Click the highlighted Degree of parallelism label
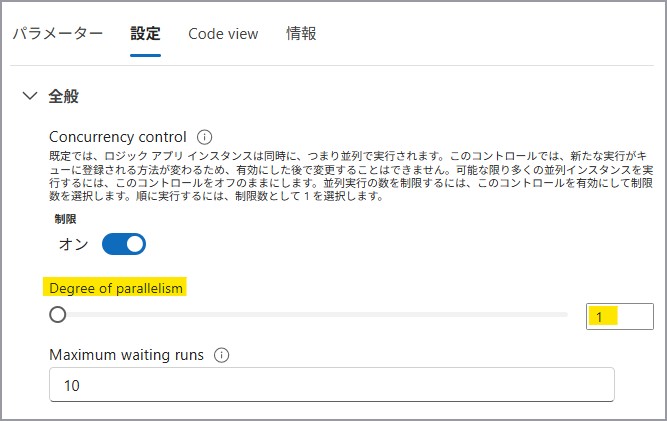Viewport: 667px width, 421px height. point(117,288)
